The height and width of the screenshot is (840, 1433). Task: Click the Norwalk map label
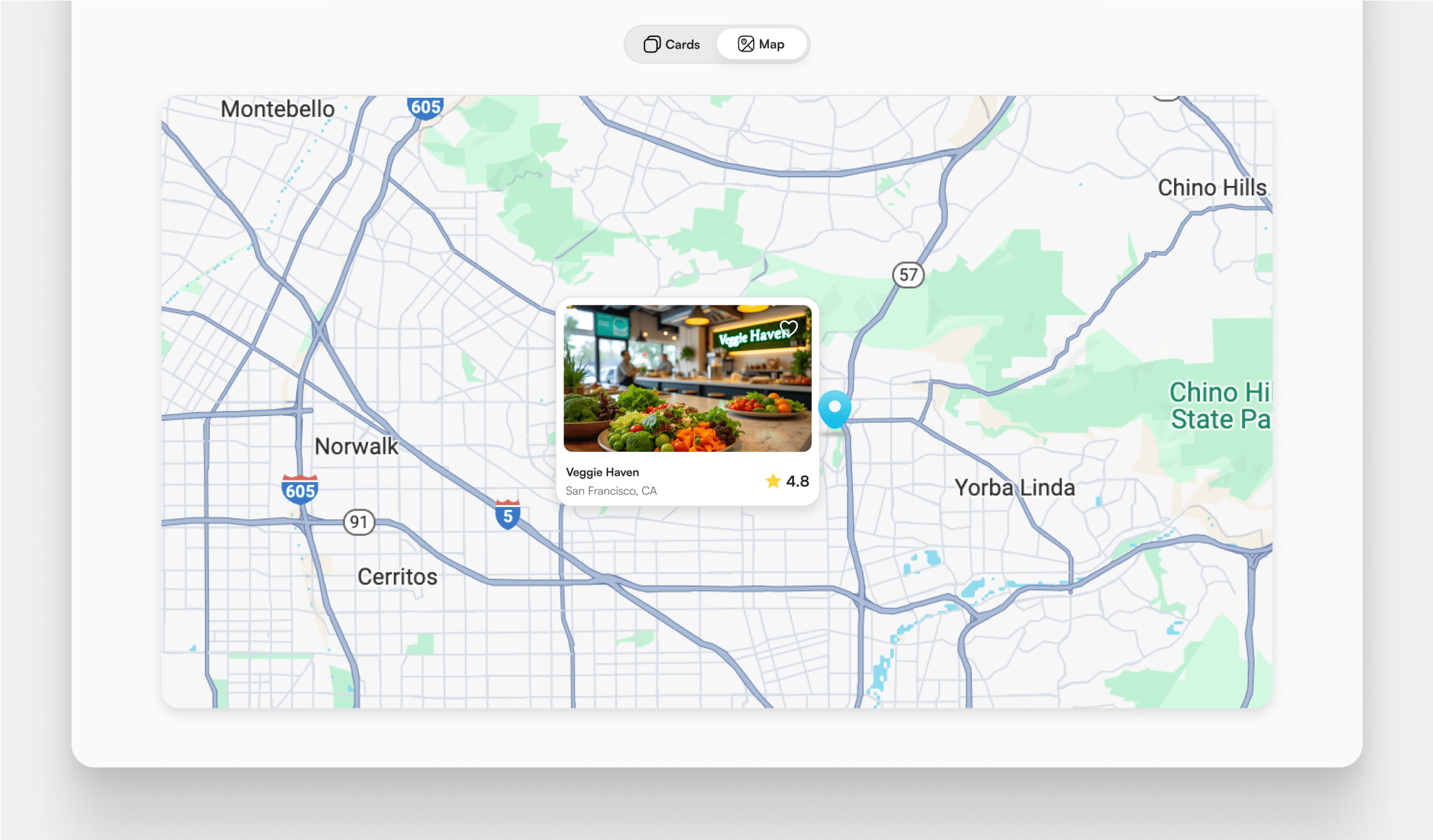tap(356, 446)
